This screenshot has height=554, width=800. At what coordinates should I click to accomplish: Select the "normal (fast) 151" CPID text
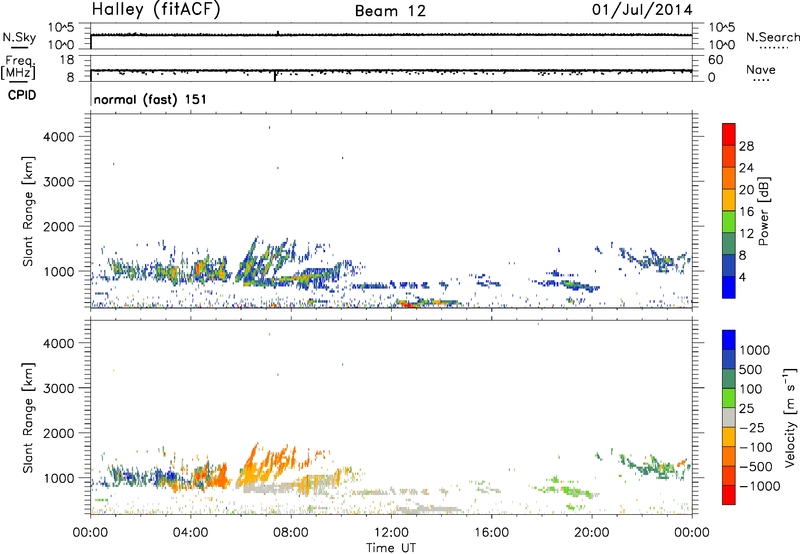tap(150, 99)
